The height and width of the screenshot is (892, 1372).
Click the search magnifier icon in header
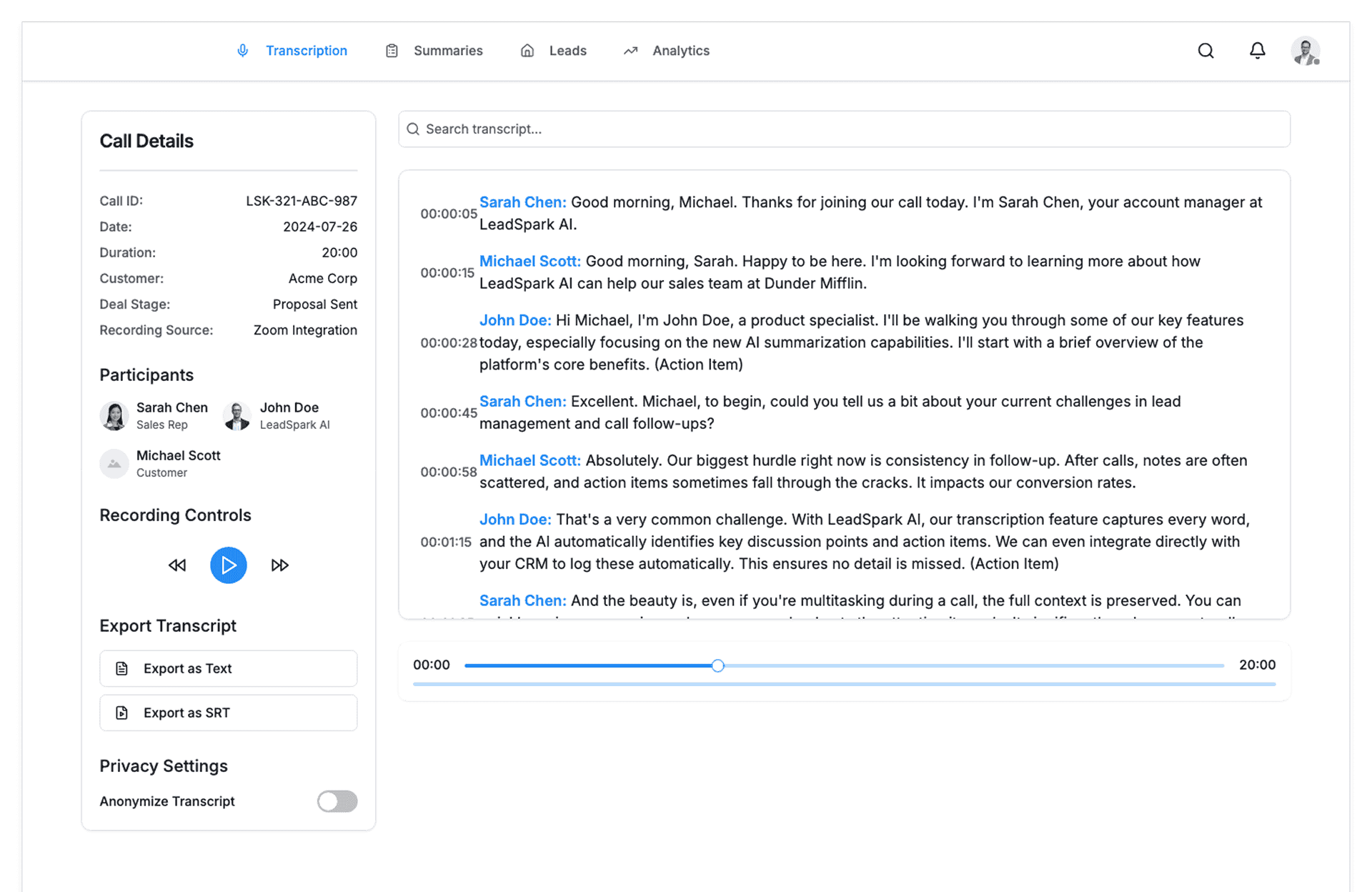click(x=1206, y=51)
